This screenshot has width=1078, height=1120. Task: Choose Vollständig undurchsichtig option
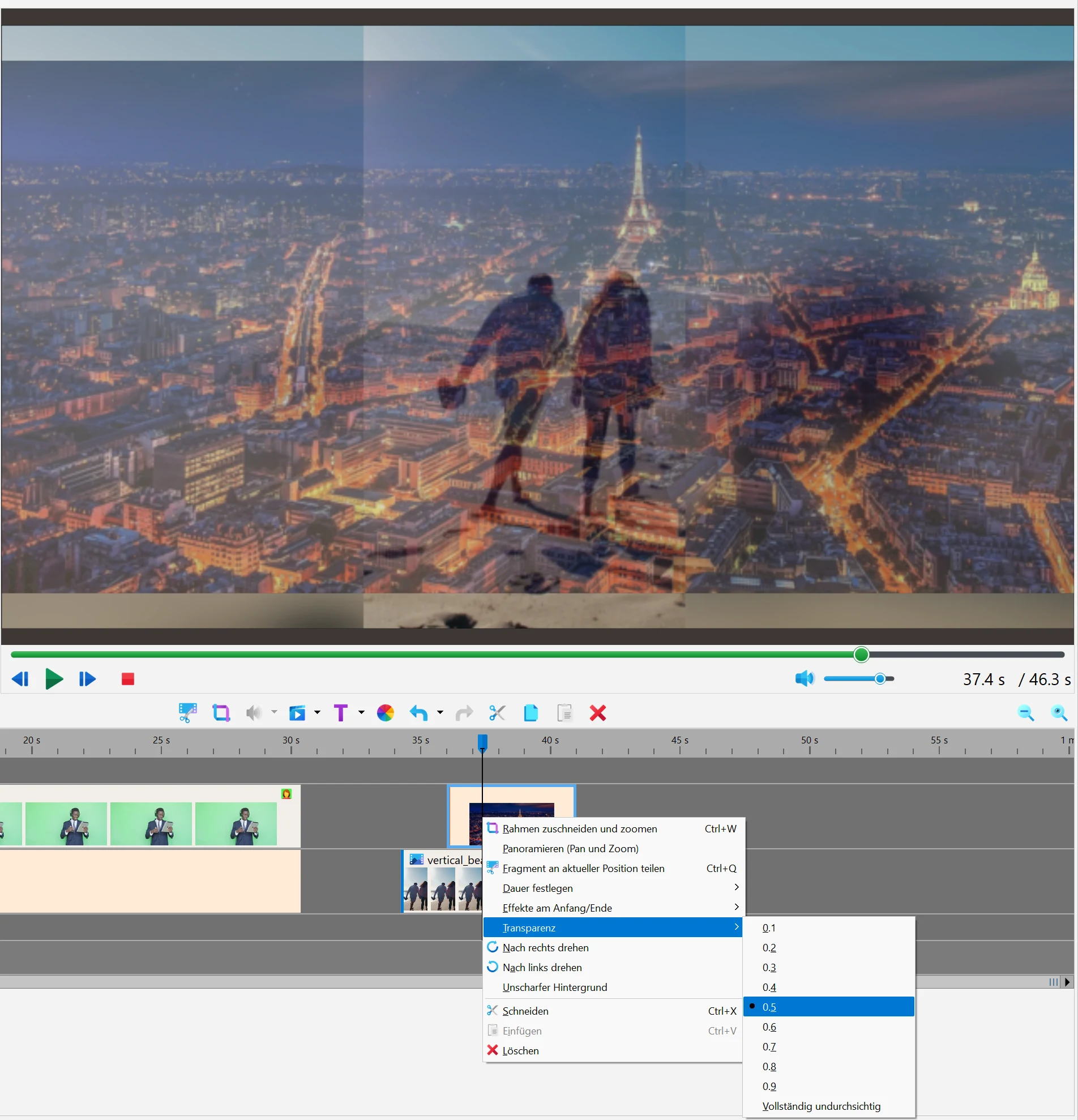click(x=828, y=1106)
